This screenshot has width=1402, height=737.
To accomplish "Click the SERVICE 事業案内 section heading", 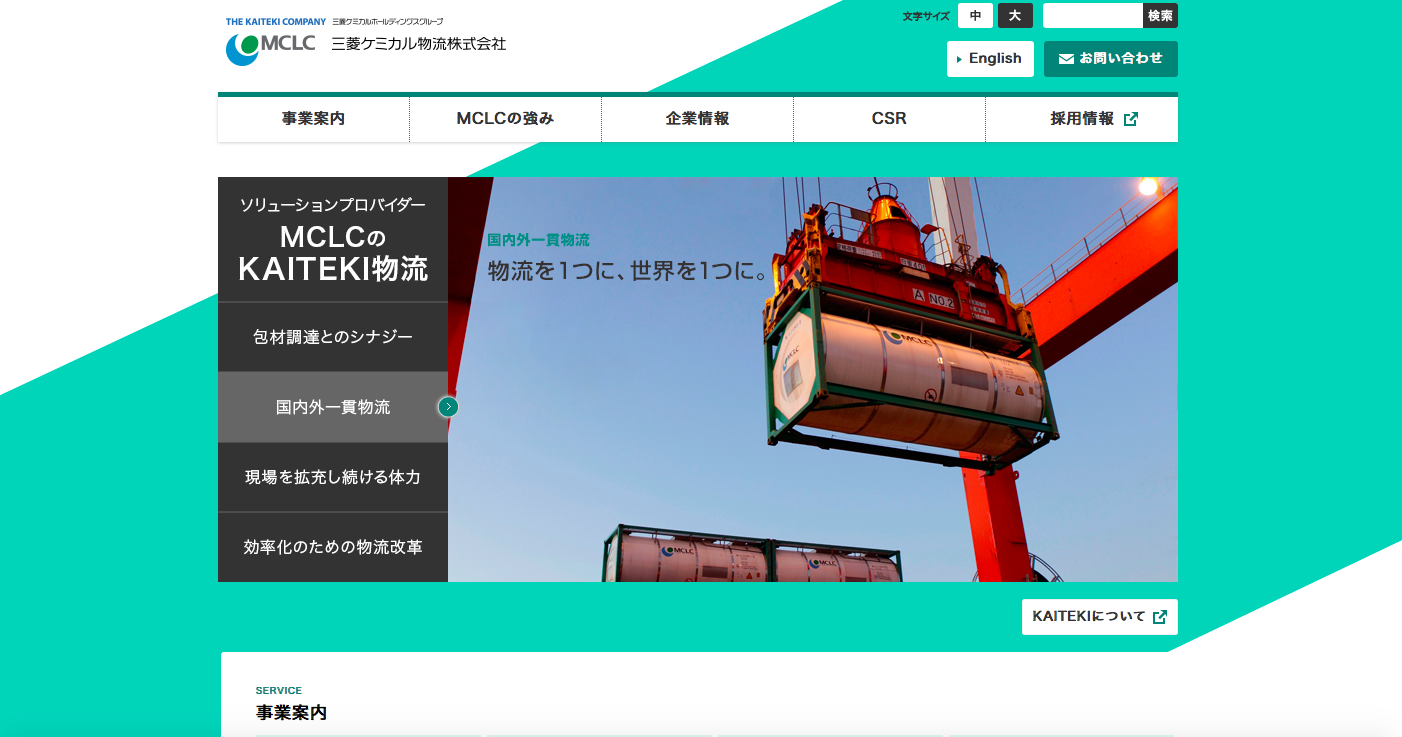I will pos(291,704).
